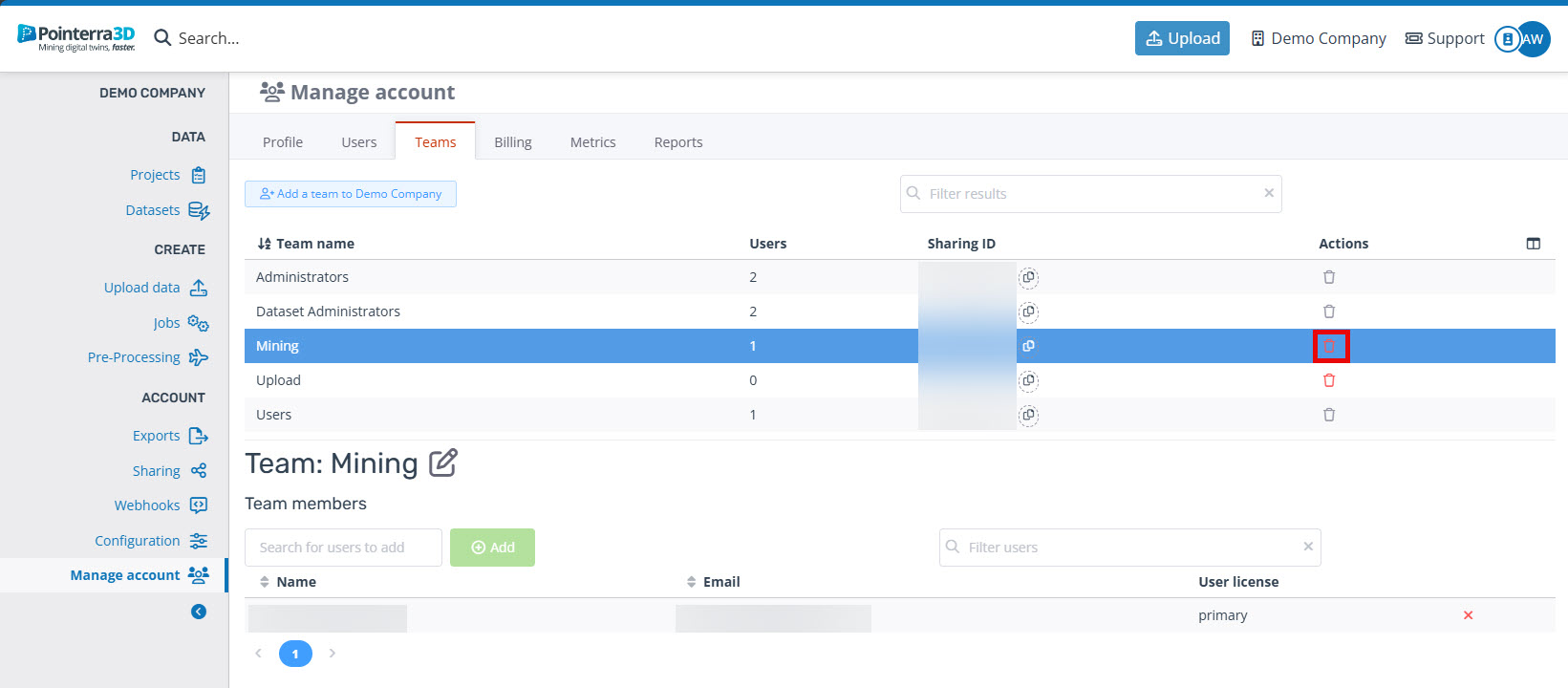Focus the Filter results field

[x=1090, y=194]
